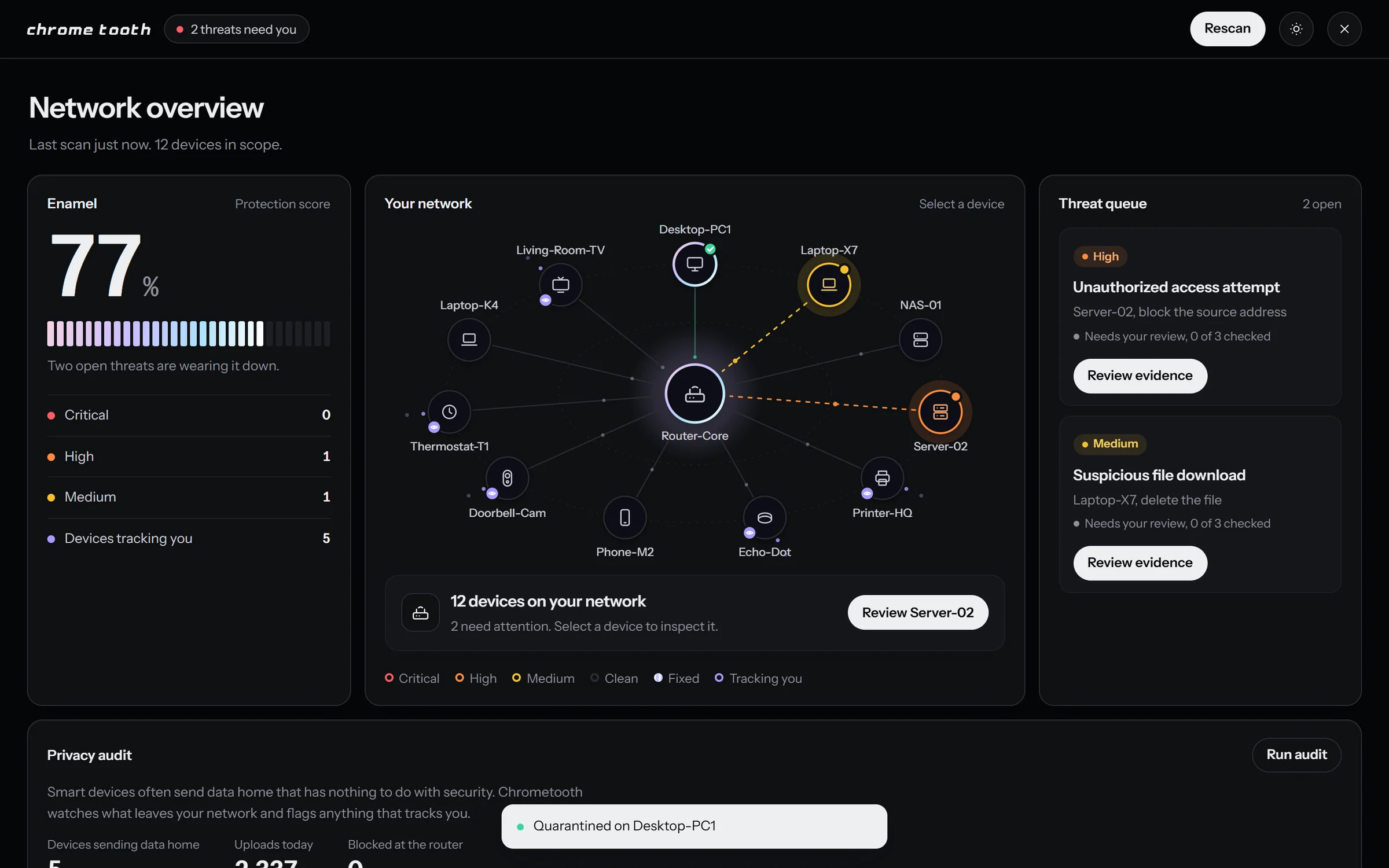
Task: Click the Medium legend item
Action: point(543,678)
